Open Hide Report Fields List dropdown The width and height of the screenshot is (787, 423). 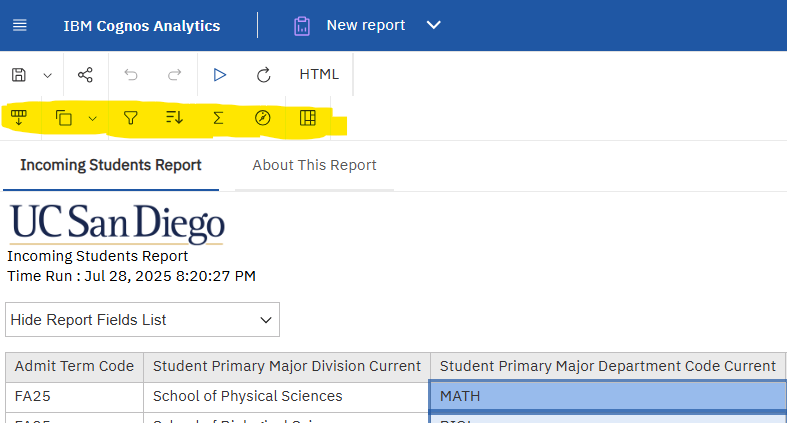pos(143,320)
